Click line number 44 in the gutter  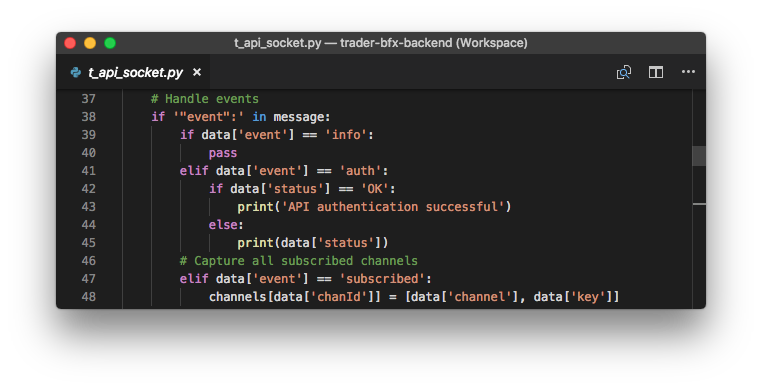[x=88, y=225]
